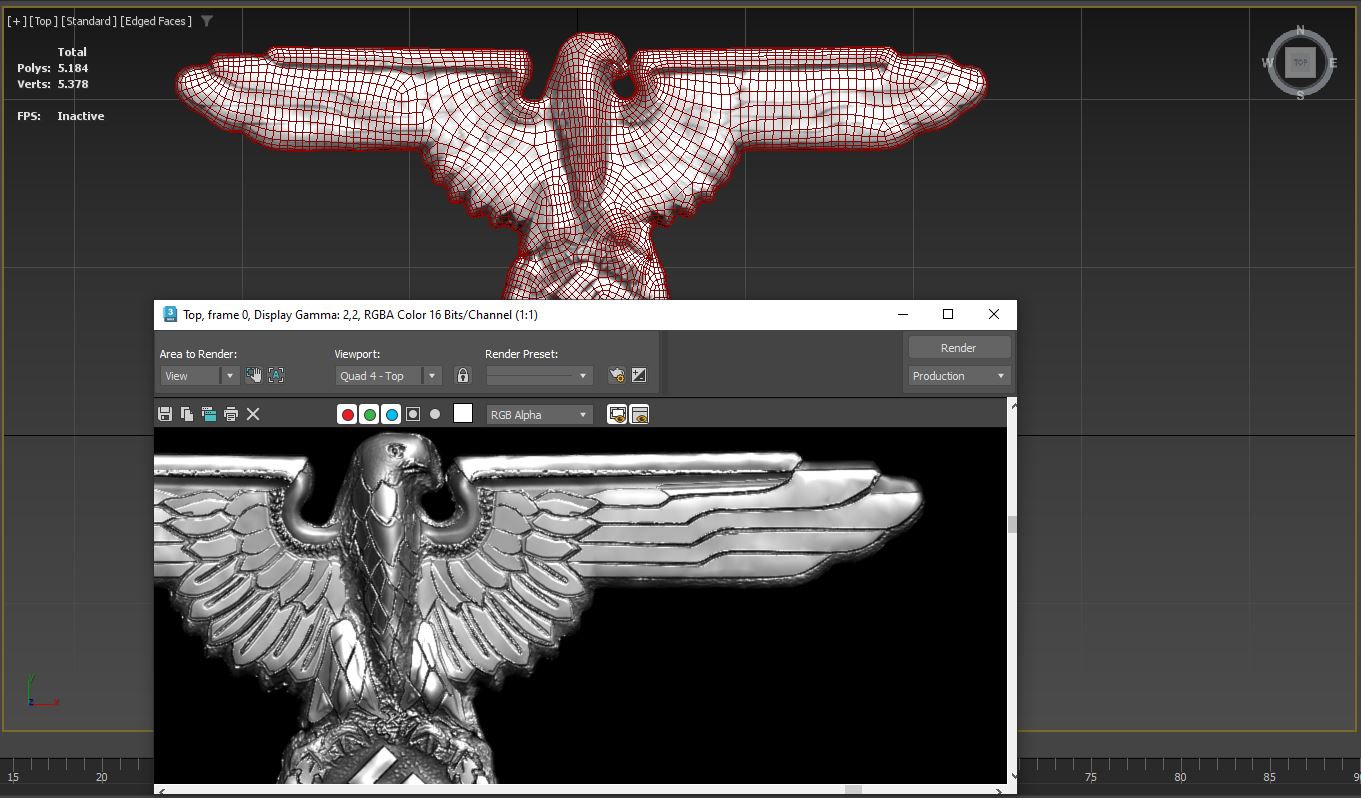Click the render window vertical scrollbar thumb
The width and height of the screenshot is (1361, 798).
1012,524
